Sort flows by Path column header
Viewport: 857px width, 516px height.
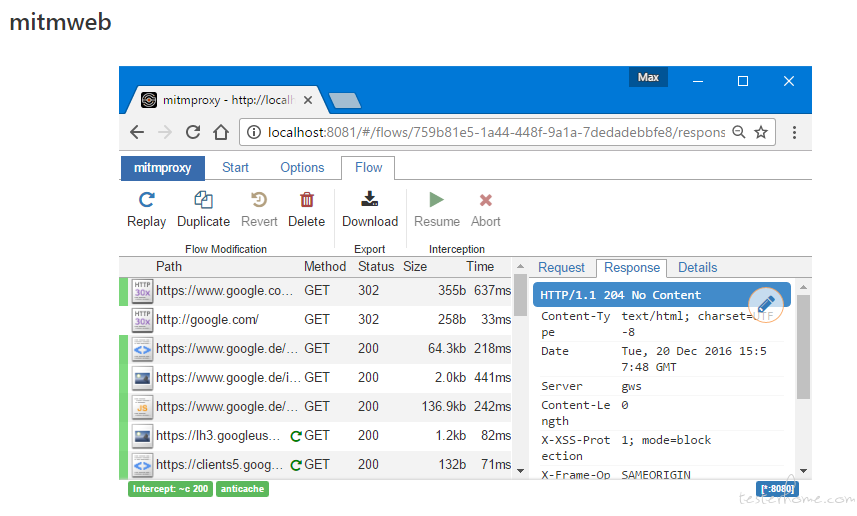click(168, 266)
